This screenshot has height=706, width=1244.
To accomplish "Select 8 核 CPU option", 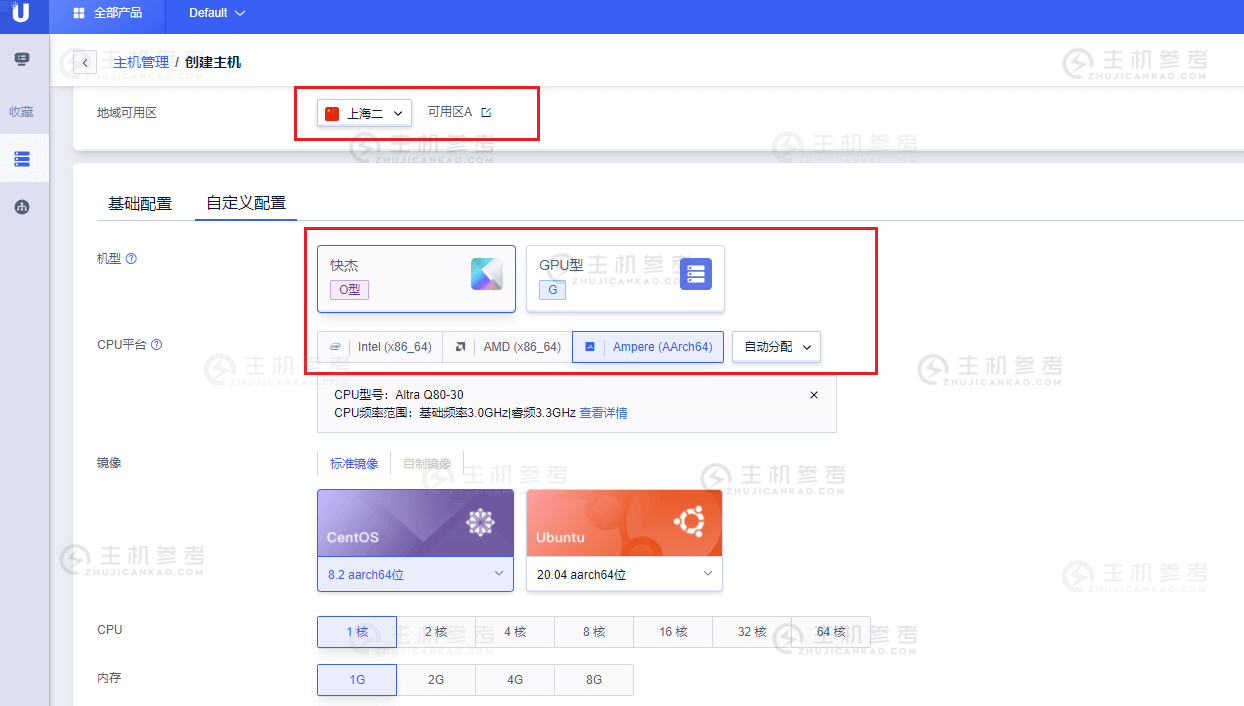I will coord(594,632).
